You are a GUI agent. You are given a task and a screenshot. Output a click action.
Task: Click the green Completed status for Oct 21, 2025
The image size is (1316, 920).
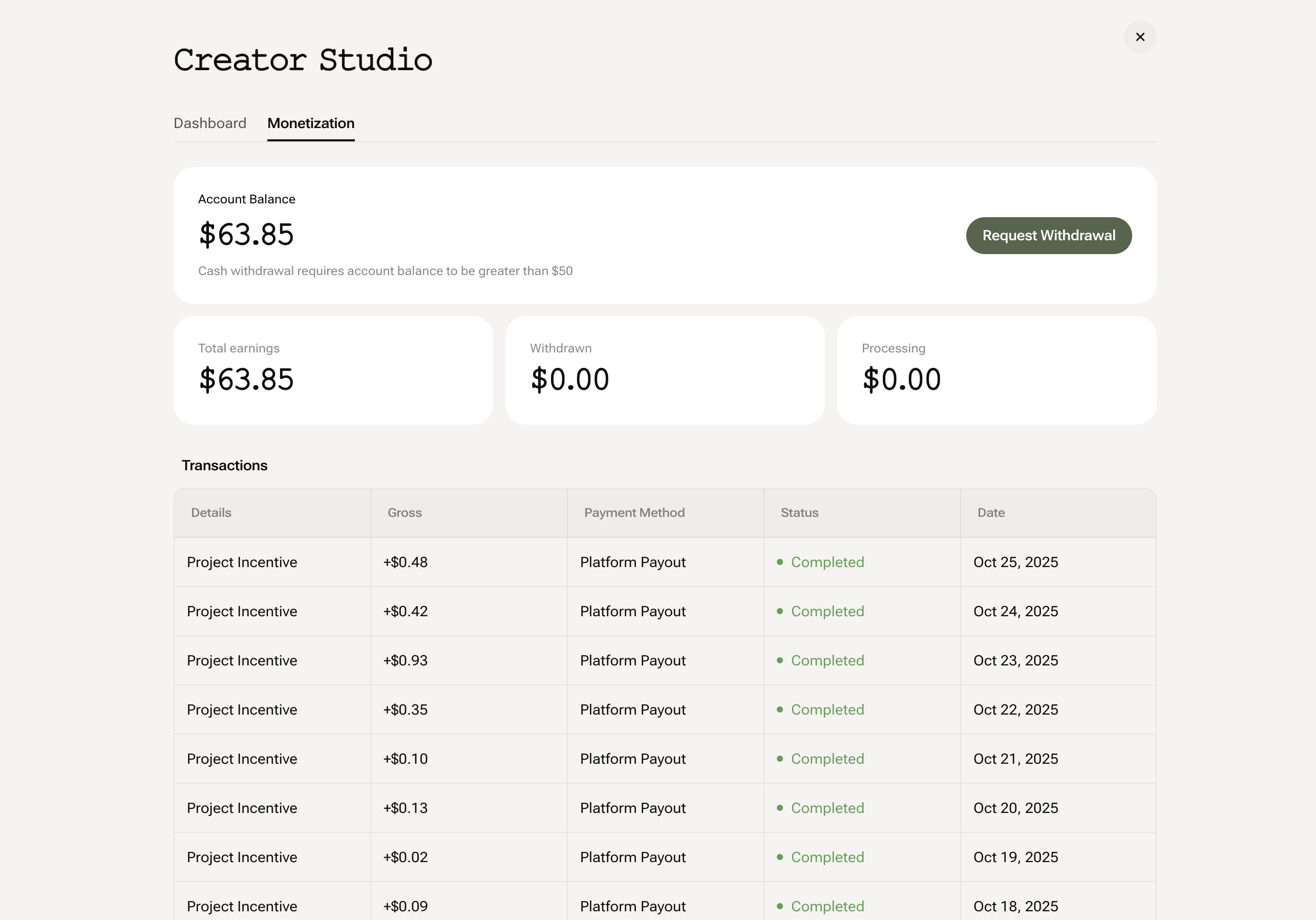click(827, 758)
